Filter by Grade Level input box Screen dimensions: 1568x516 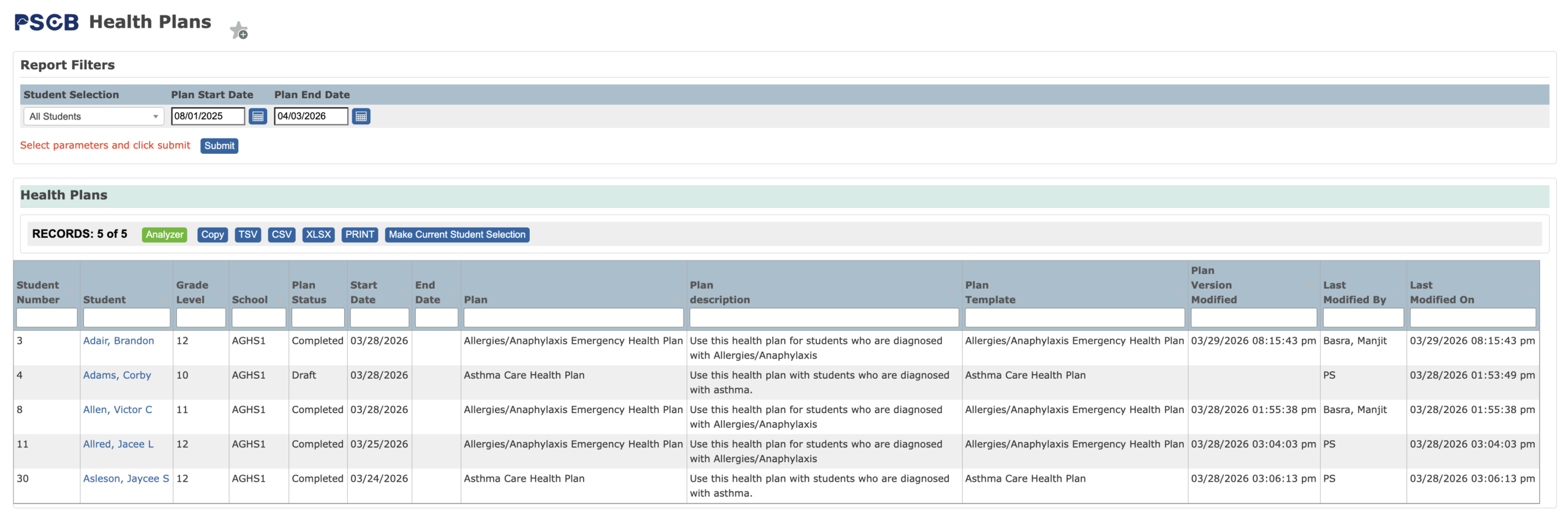coord(201,317)
